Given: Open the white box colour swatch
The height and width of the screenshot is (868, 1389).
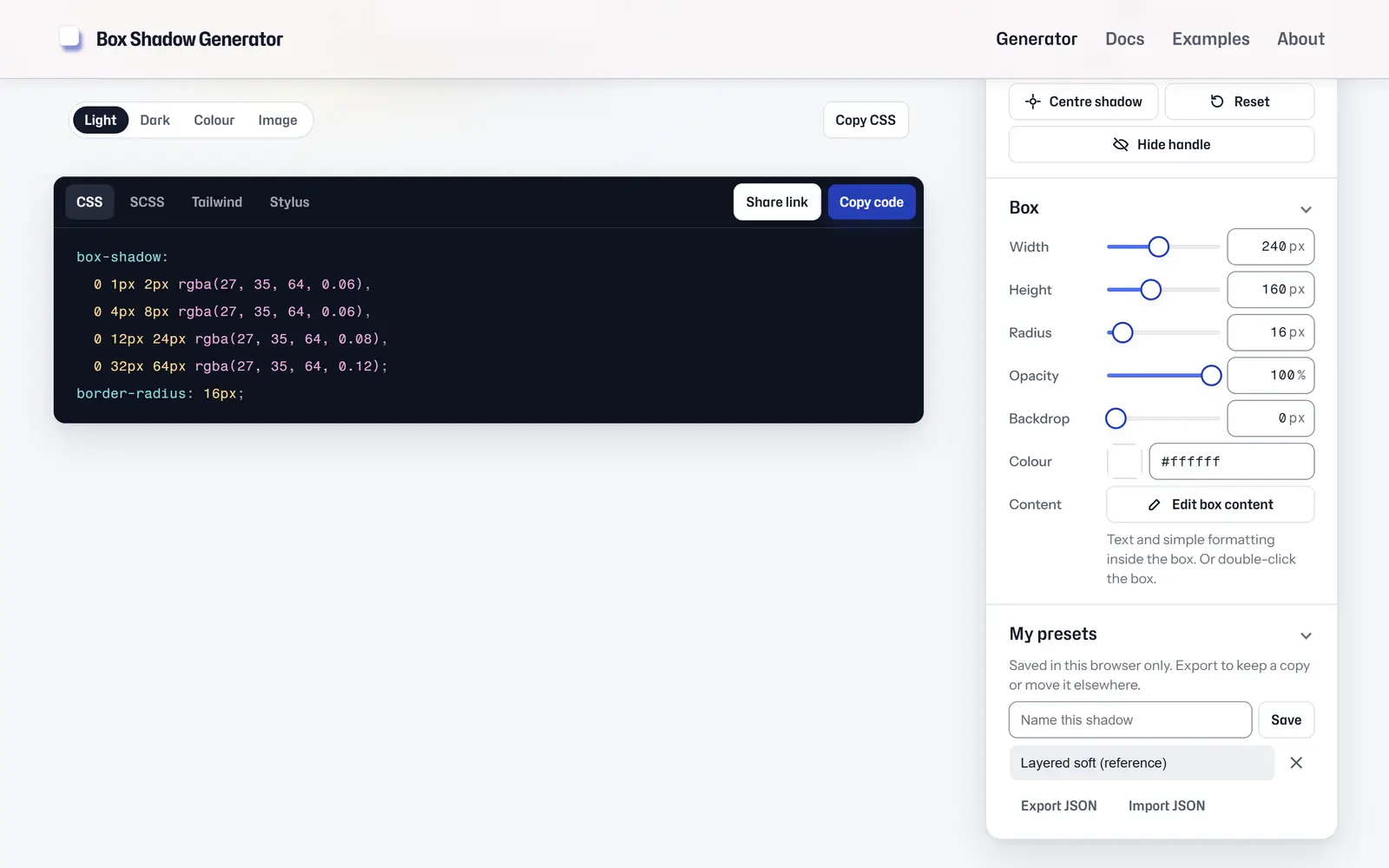Looking at the screenshot, I should click(1124, 461).
